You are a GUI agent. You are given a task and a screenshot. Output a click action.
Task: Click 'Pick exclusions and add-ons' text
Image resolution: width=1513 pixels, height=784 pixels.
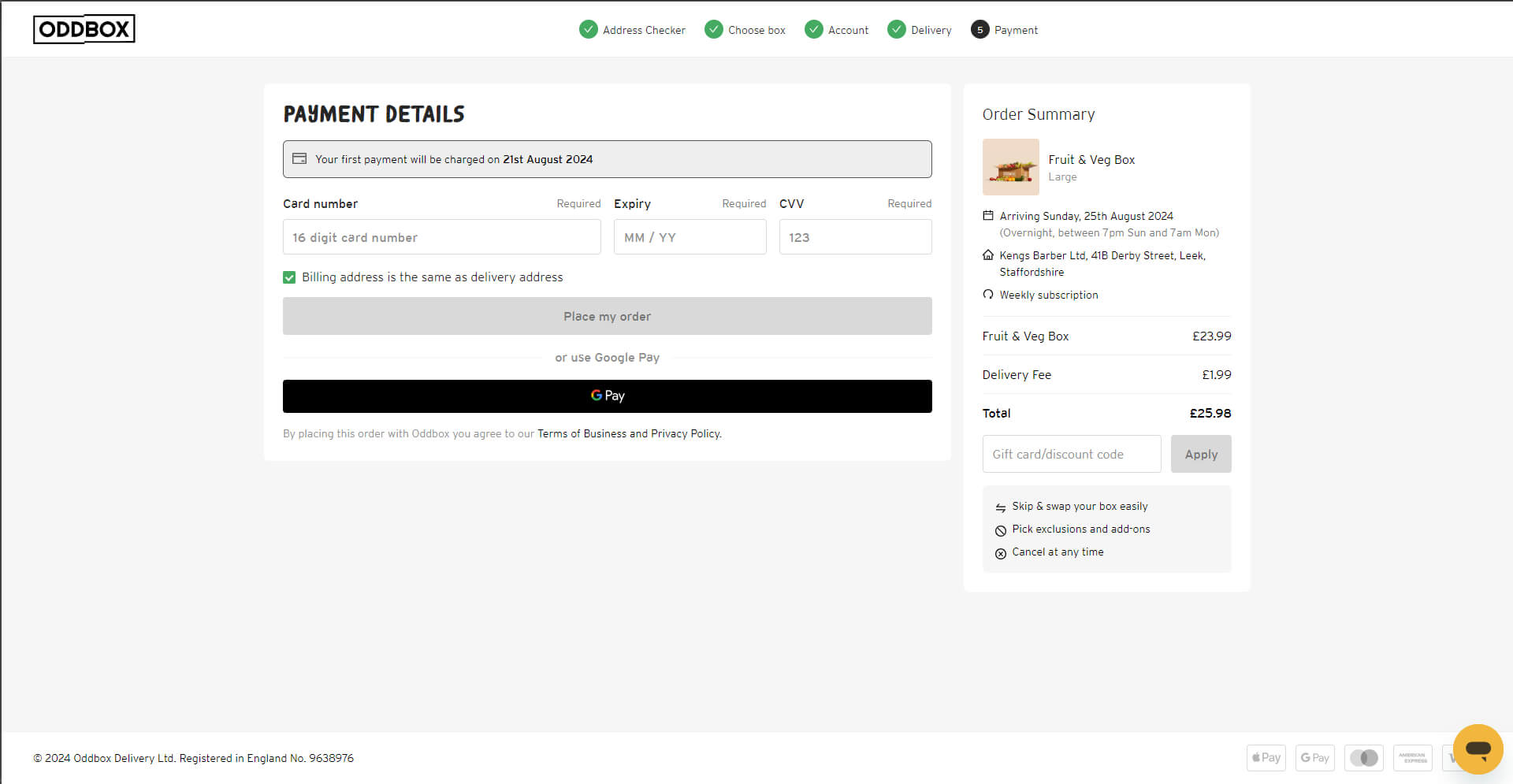click(x=1081, y=529)
